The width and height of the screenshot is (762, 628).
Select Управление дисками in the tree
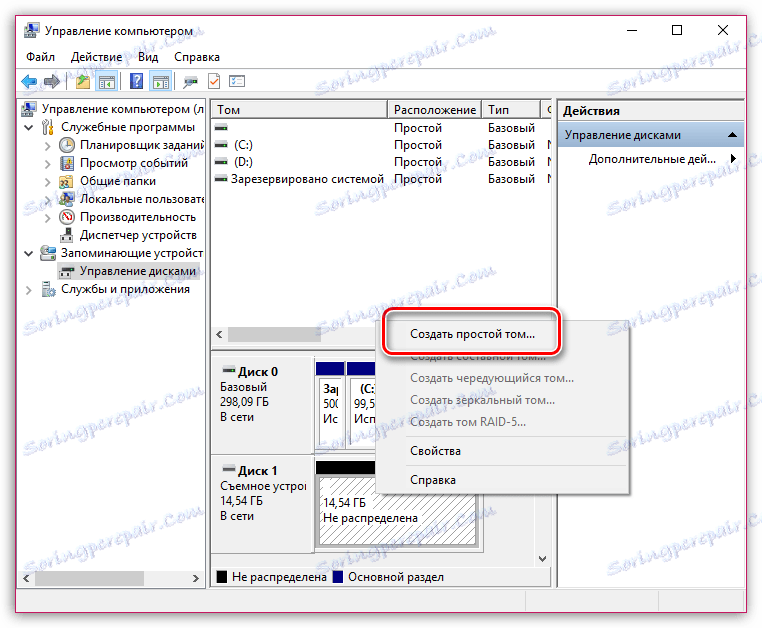click(x=138, y=271)
